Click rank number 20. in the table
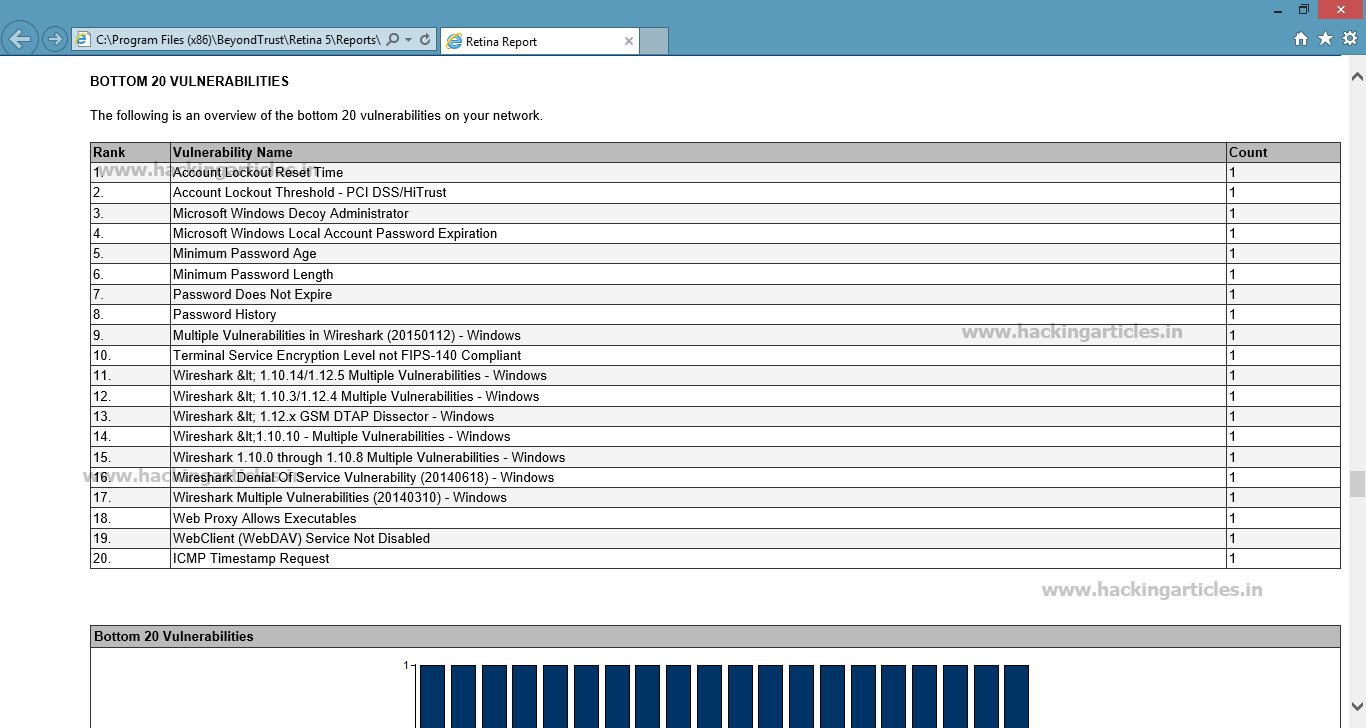 coord(102,558)
